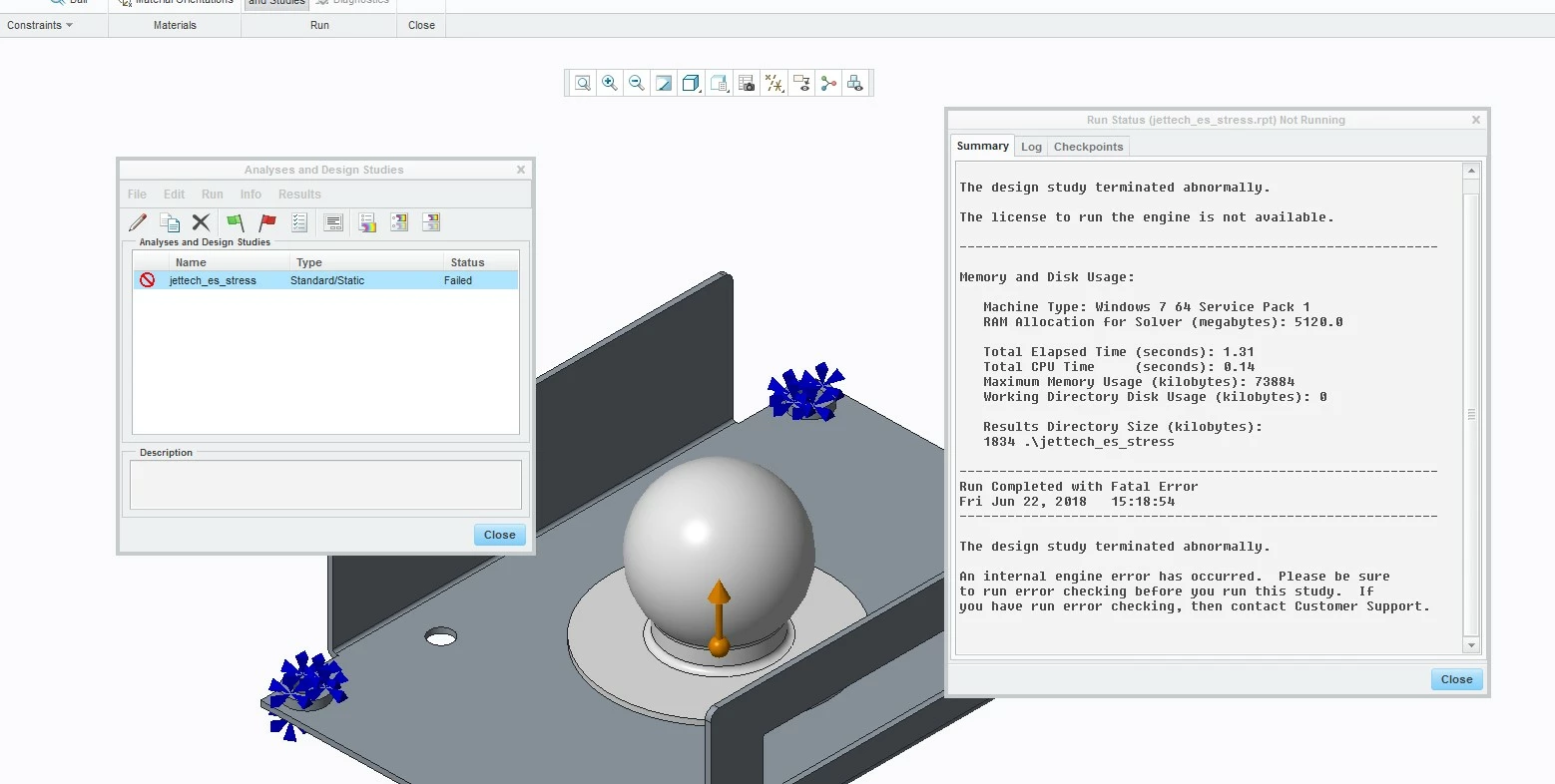
Task: Click the Repaint screen icon
Action: 664,83
